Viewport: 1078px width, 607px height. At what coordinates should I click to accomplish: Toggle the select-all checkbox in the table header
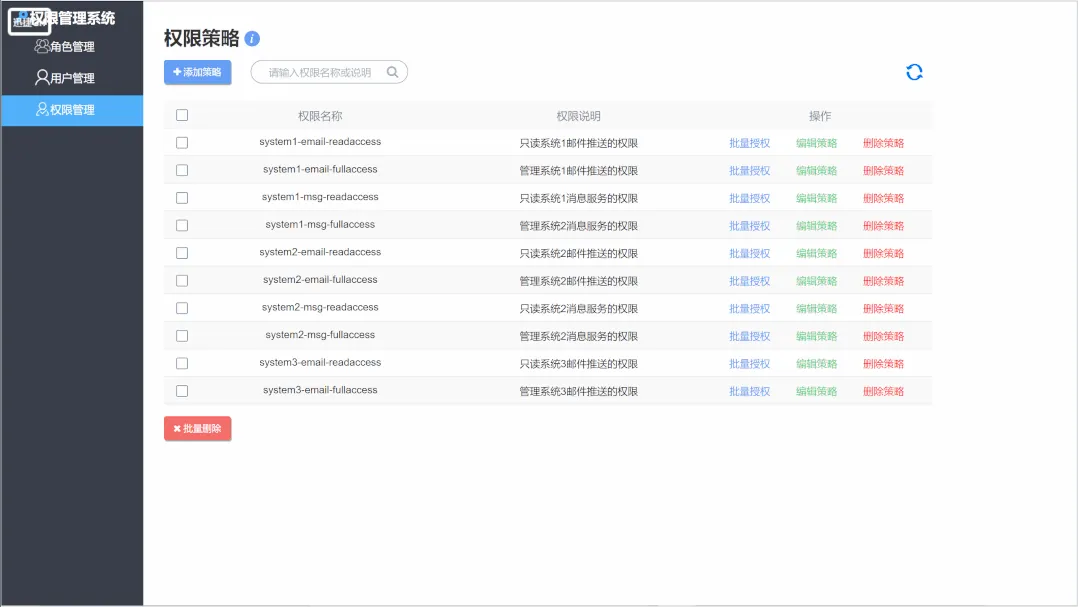tap(182, 115)
